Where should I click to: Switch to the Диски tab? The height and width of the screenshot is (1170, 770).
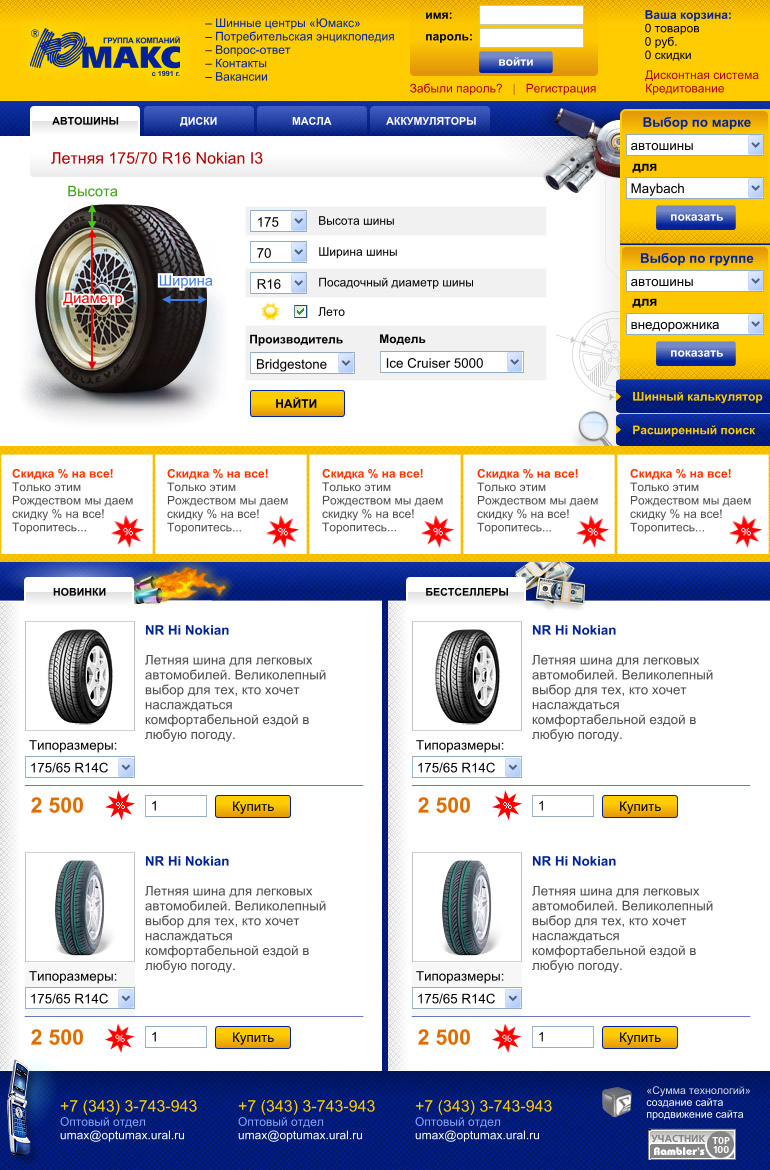click(x=198, y=121)
